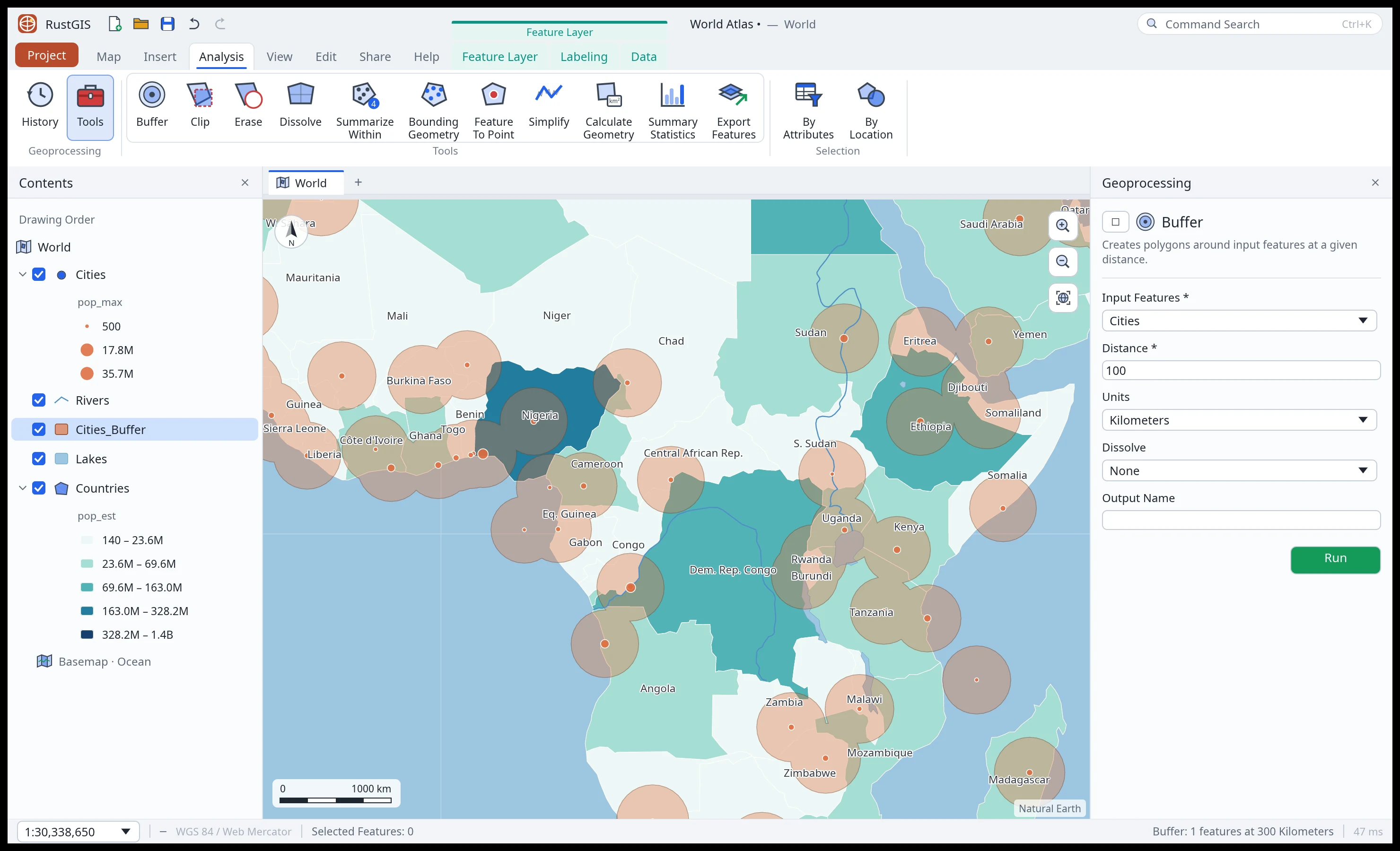Open Summary Statistics tool

point(673,110)
